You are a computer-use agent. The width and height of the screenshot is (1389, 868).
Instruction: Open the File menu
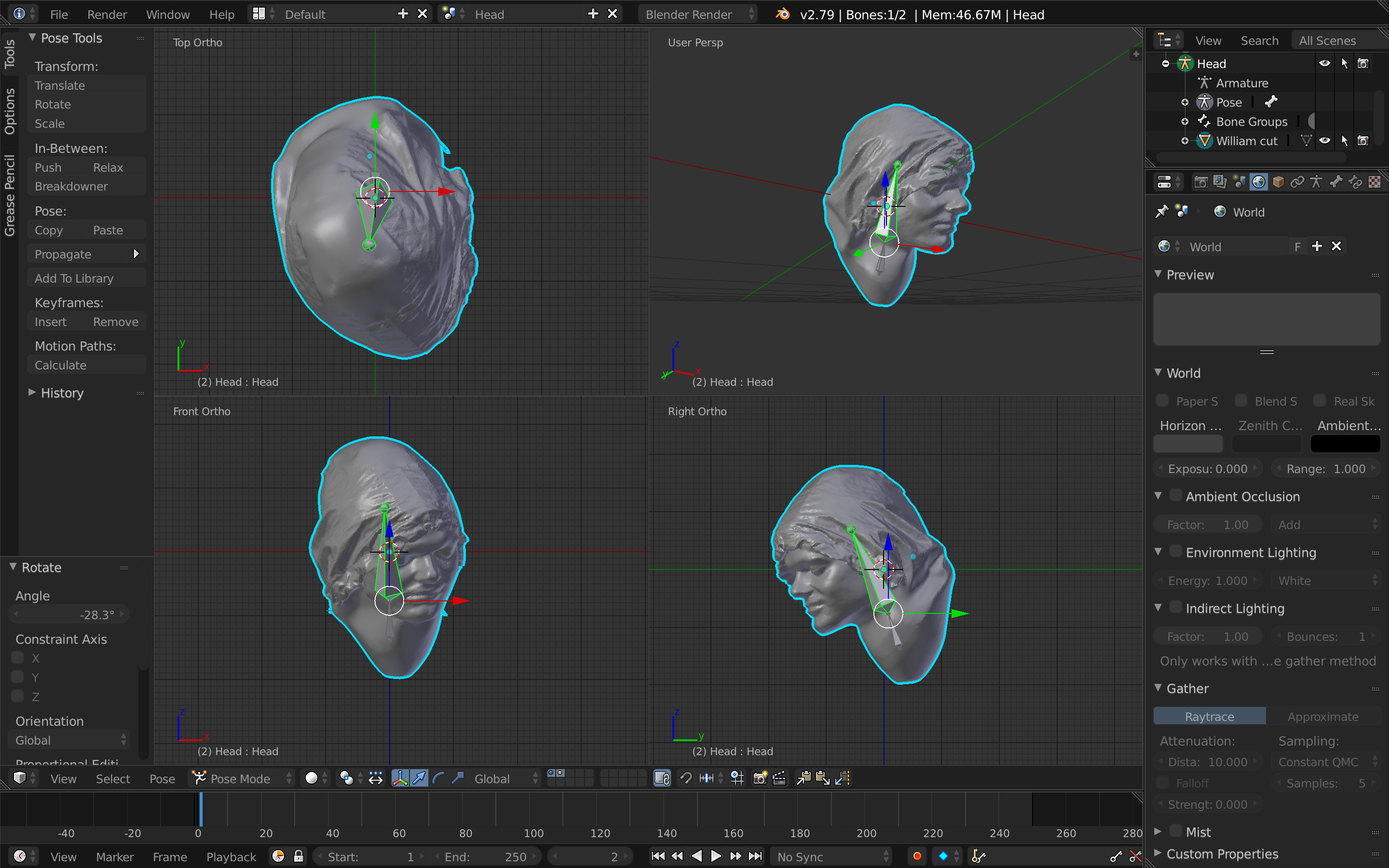(x=59, y=14)
